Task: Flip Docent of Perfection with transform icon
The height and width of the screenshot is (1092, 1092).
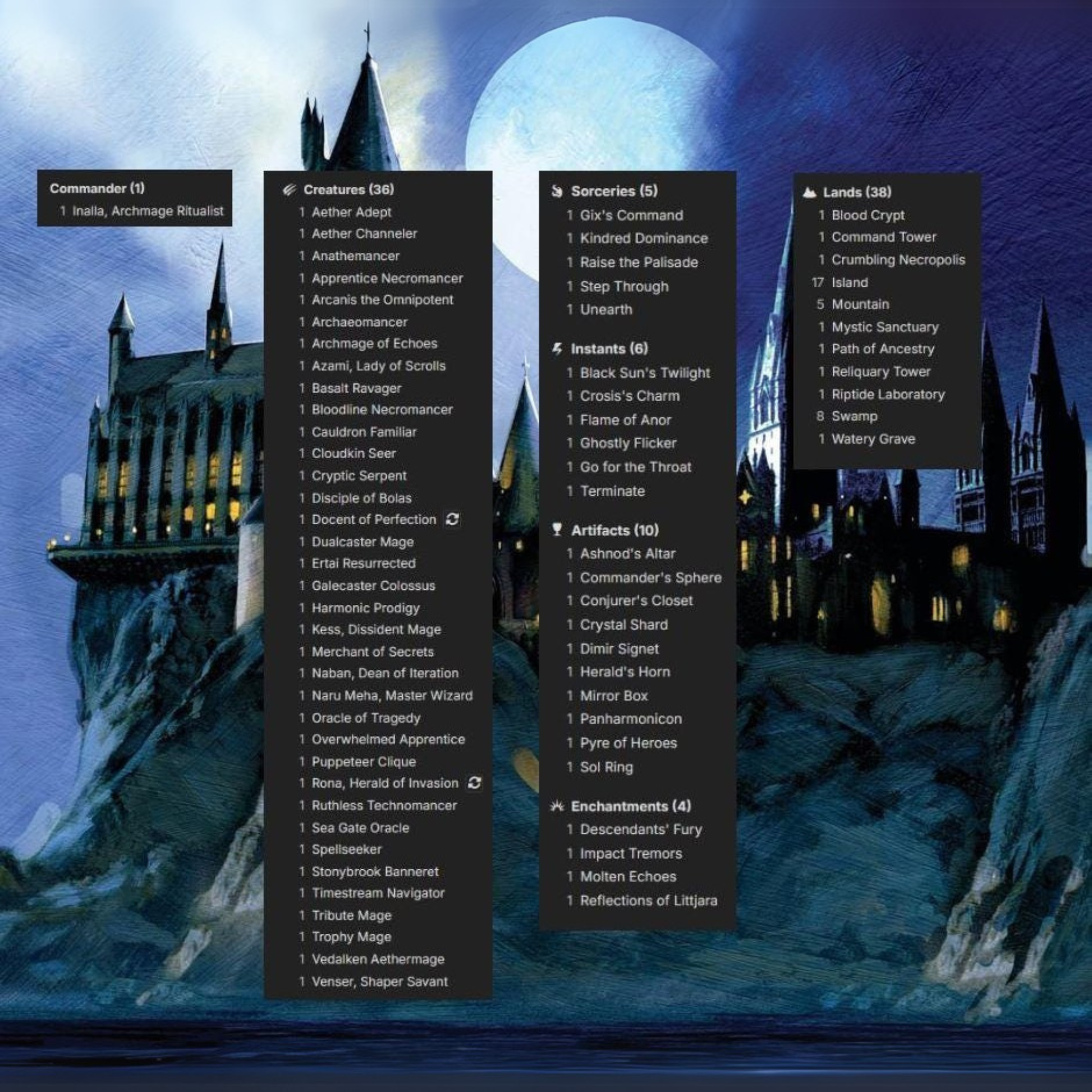Action: coord(452,519)
